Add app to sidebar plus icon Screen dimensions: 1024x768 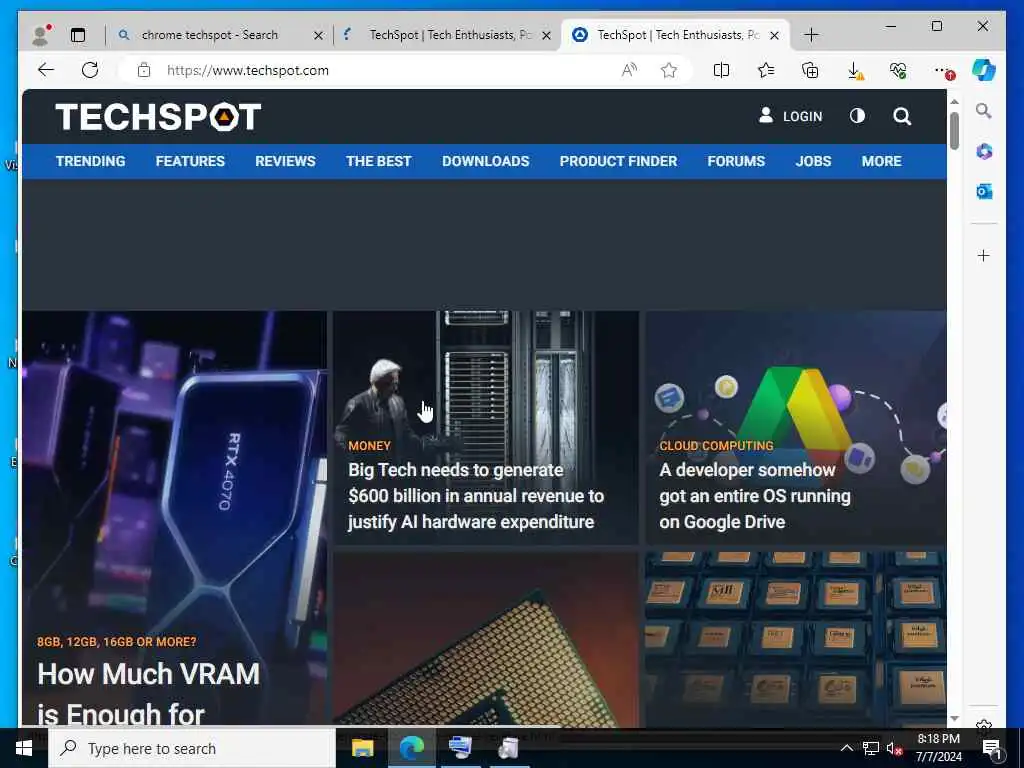click(x=984, y=255)
